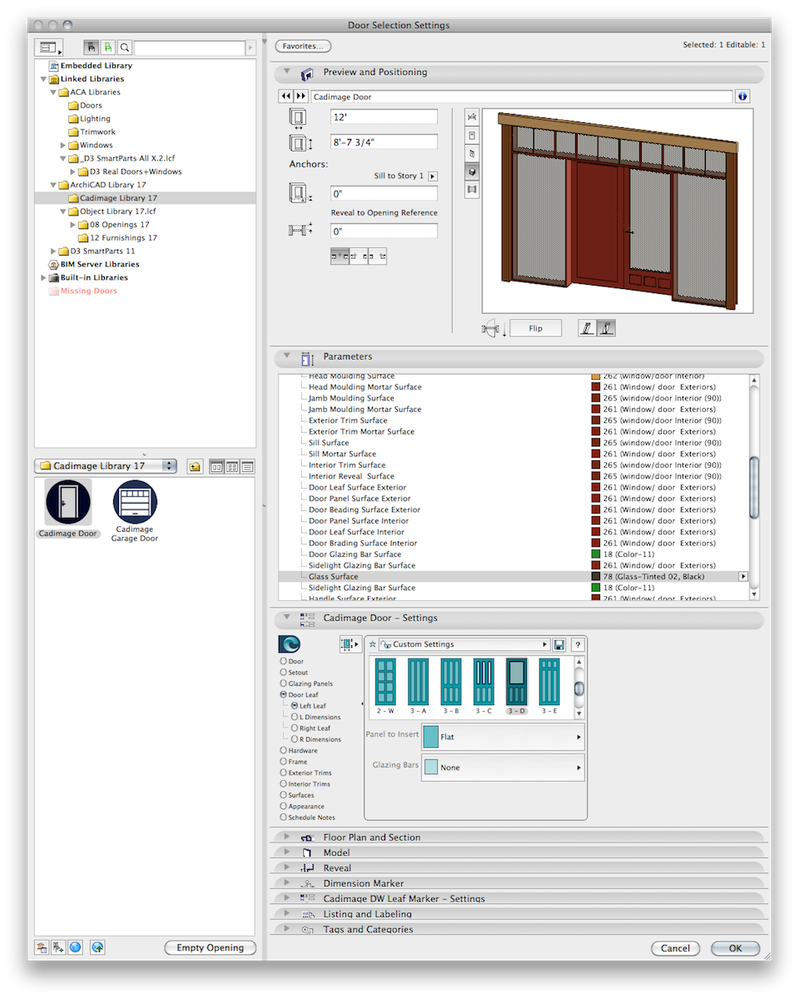Select the Surfaces radio option
The width and height of the screenshot is (799, 999).
pyautogui.click(x=283, y=795)
